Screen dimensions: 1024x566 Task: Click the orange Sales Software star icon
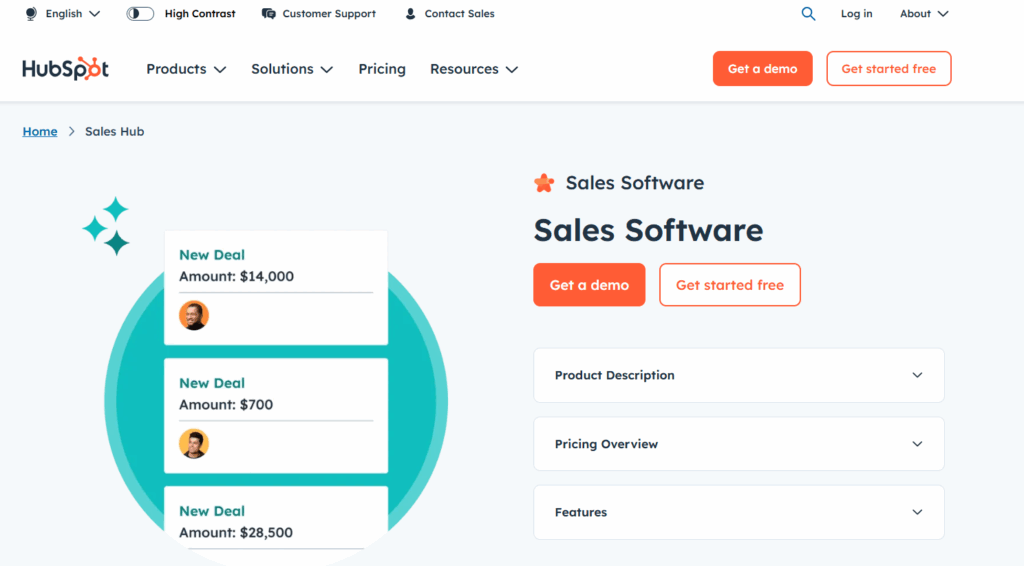point(544,183)
